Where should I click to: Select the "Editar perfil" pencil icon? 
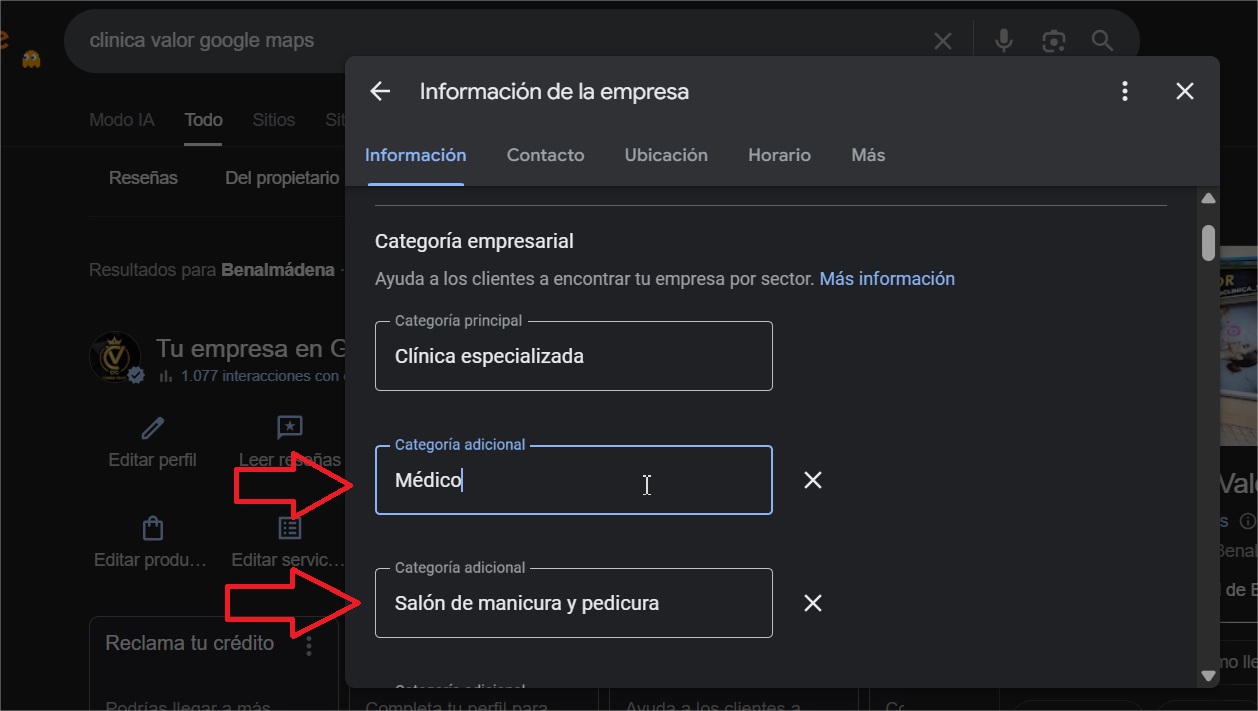(151, 427)
